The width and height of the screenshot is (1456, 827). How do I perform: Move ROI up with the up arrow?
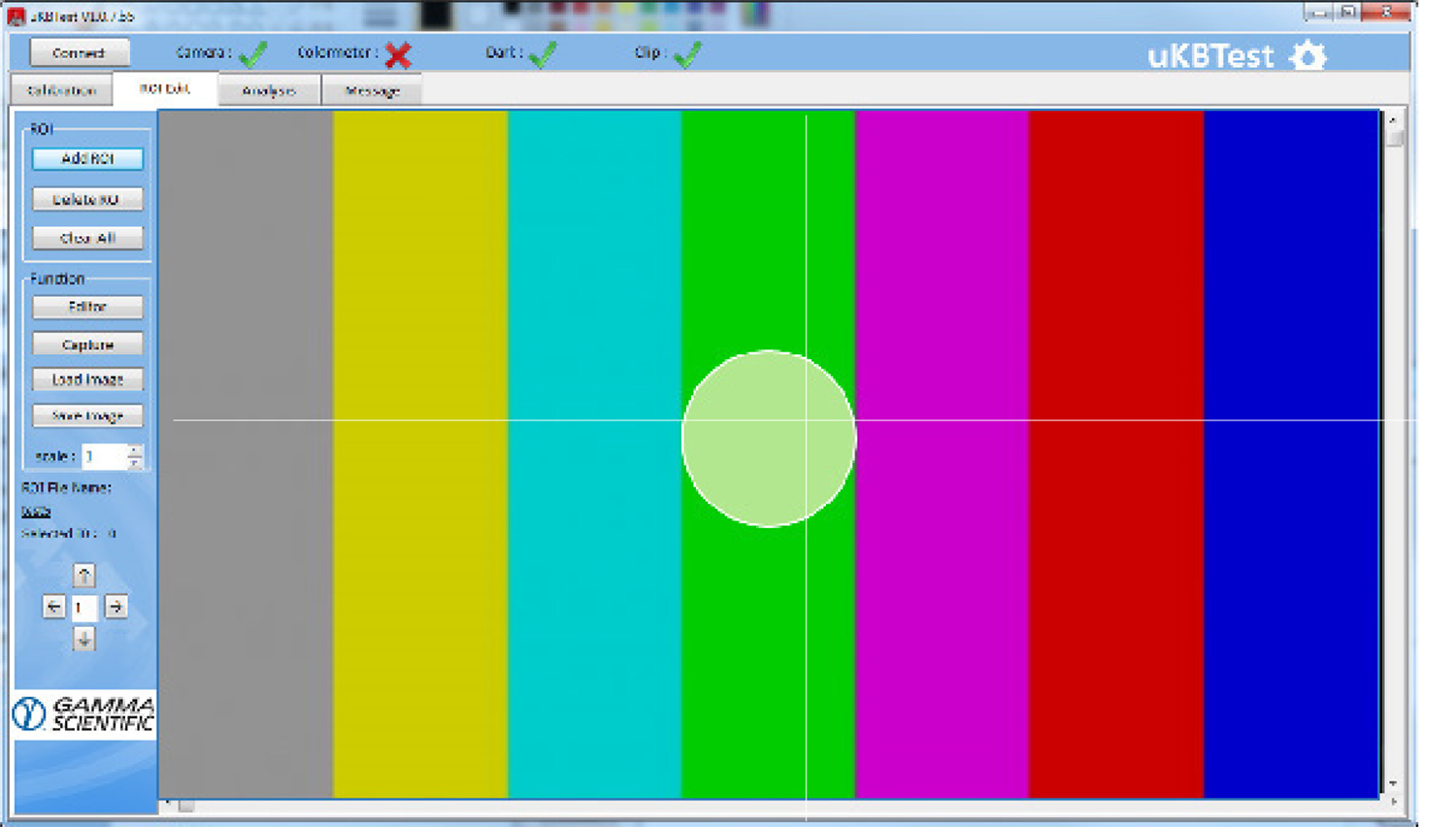pos(84,576)
